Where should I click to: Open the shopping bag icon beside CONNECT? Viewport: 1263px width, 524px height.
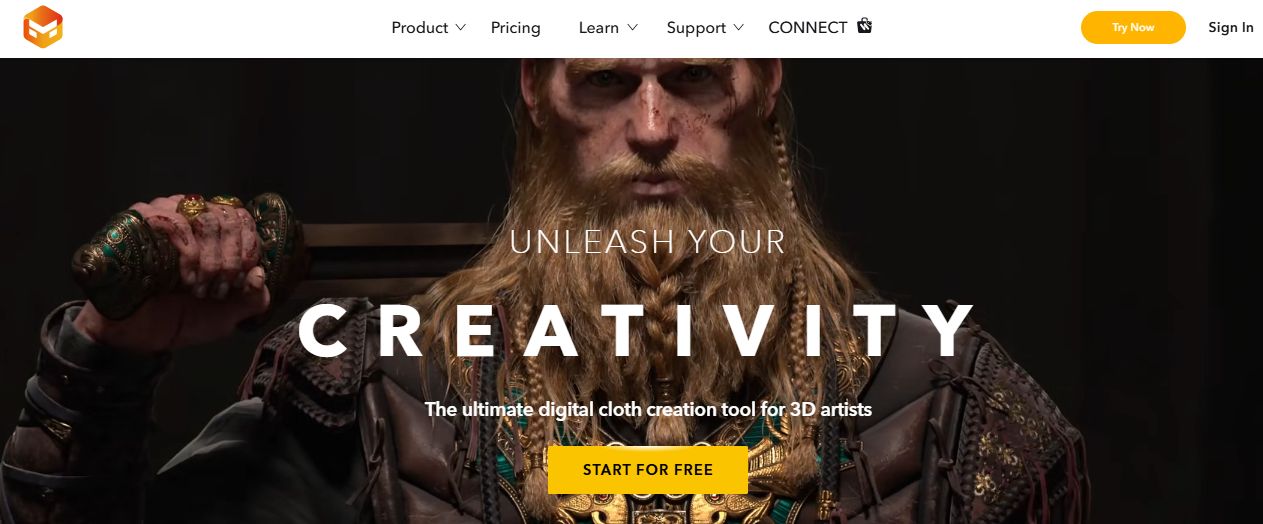point(865,26)
